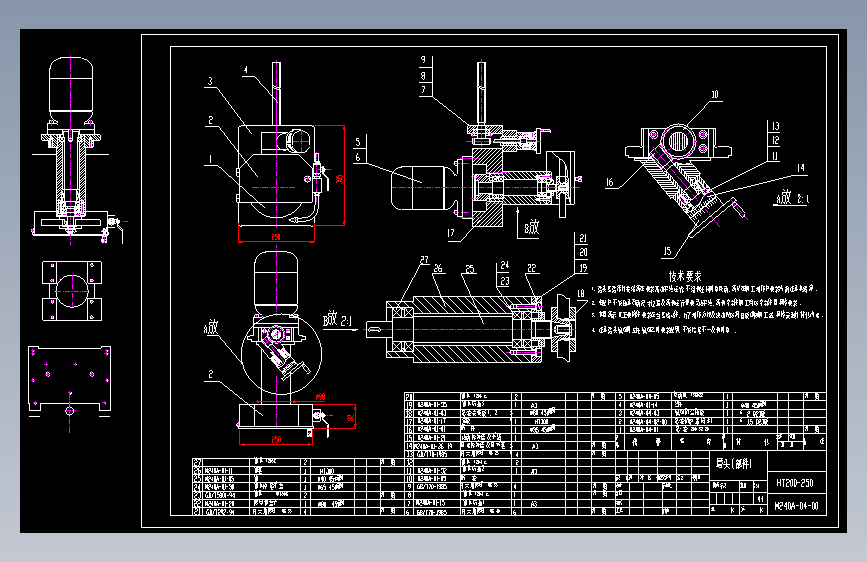Viewport: 867px width, 562px height.
Task: Pick balloon number 20
Action: tap(583, 252)
